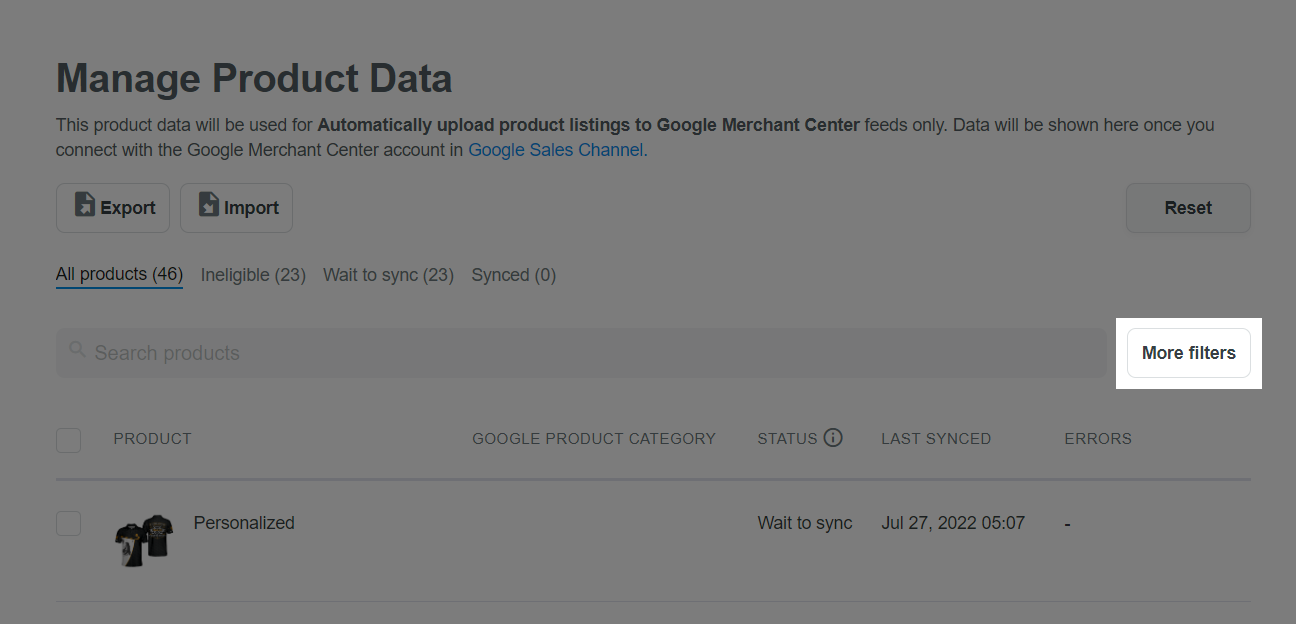Check the Personalized product row checkbox
Viewport: 1296px width, 624px height.
point(68,523)
